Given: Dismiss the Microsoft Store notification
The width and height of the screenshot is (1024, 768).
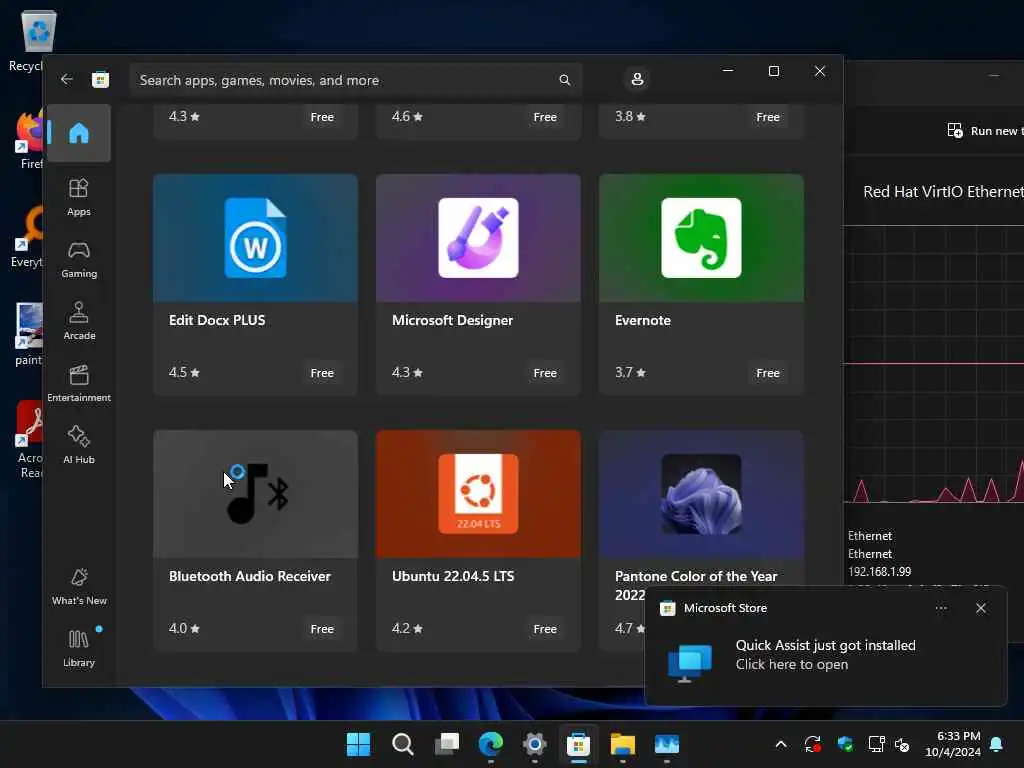Looking at the screenshot, I should click(x=981, y=608).
